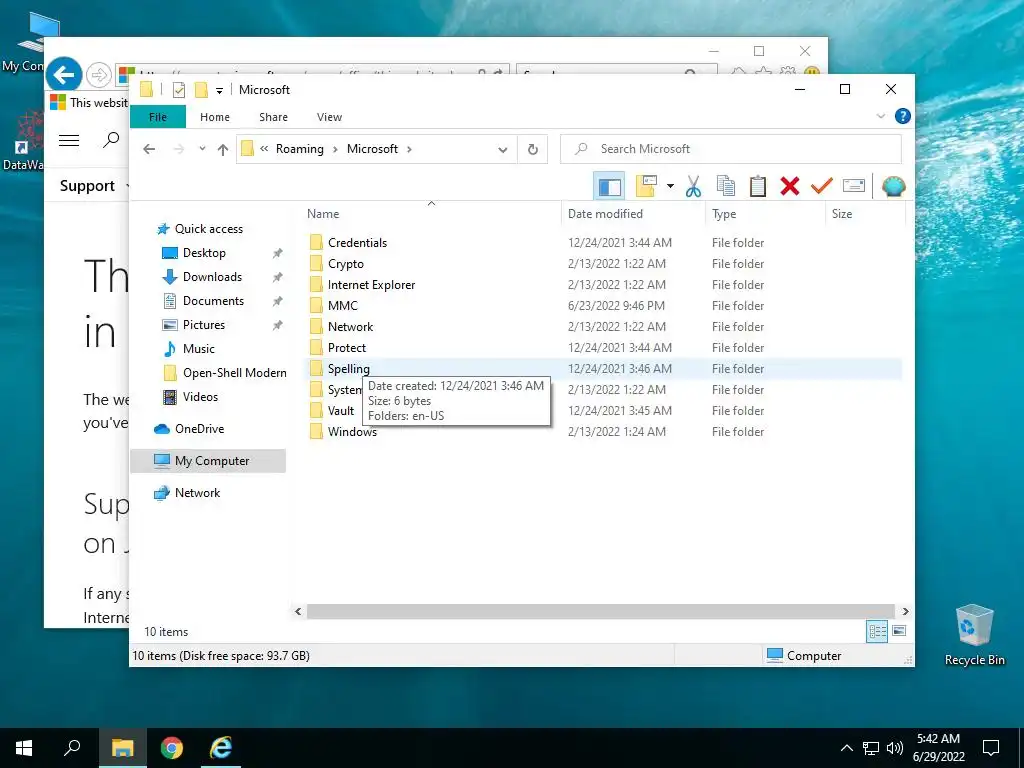Select Quick access in navigation pane

pos(208,229)
